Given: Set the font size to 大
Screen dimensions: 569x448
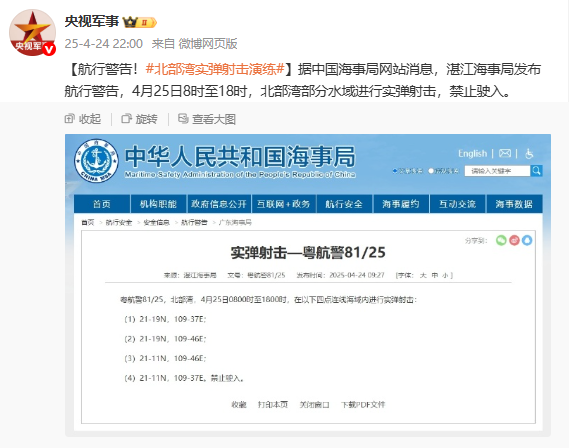Looking at the screenshot, I should pos(423,275).
